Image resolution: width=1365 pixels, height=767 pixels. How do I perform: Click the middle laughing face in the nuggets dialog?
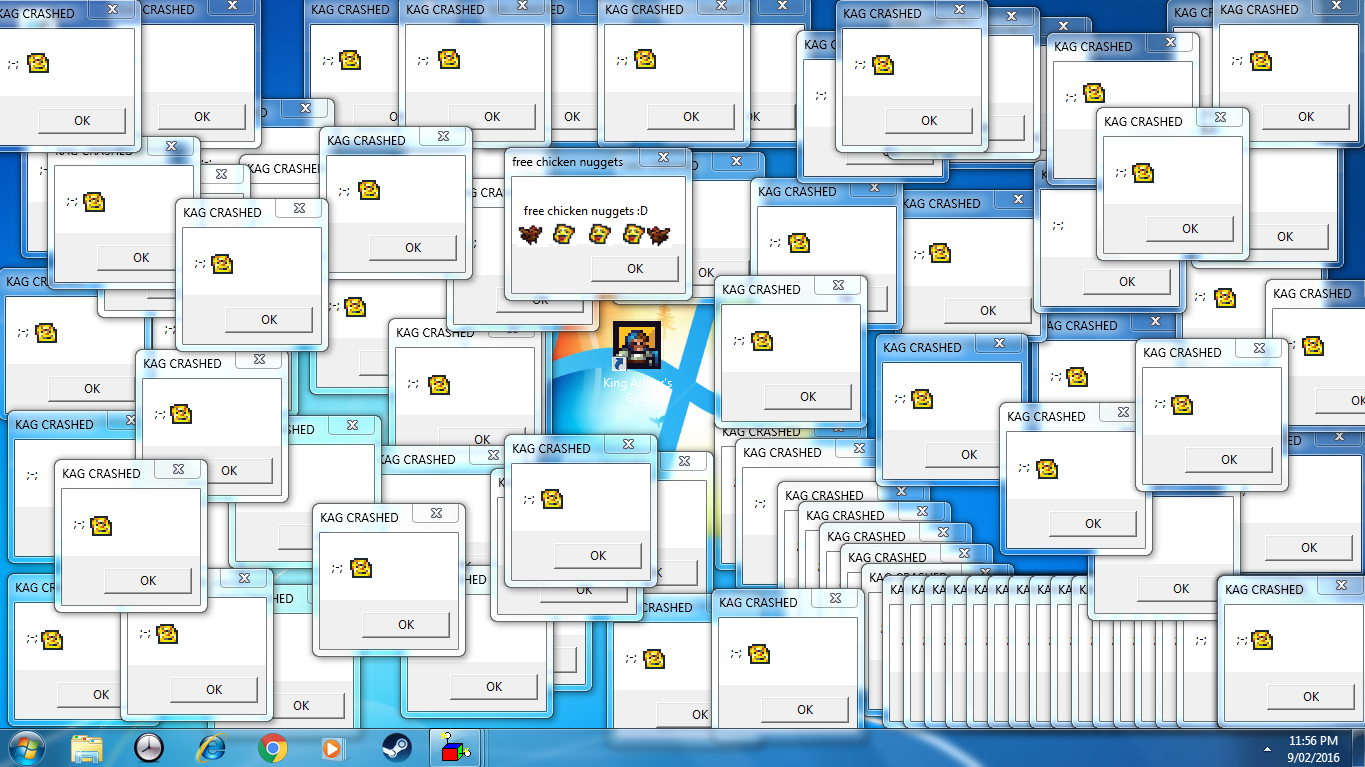point(598,234)
